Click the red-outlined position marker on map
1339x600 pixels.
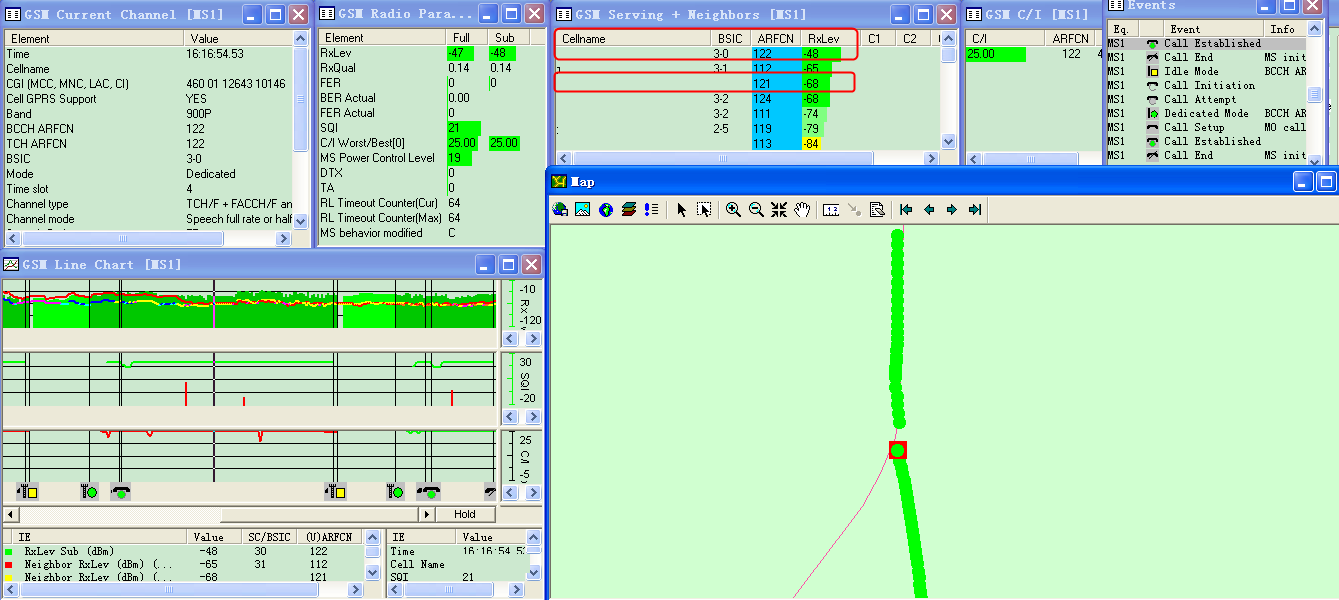(x=898, y=450)
